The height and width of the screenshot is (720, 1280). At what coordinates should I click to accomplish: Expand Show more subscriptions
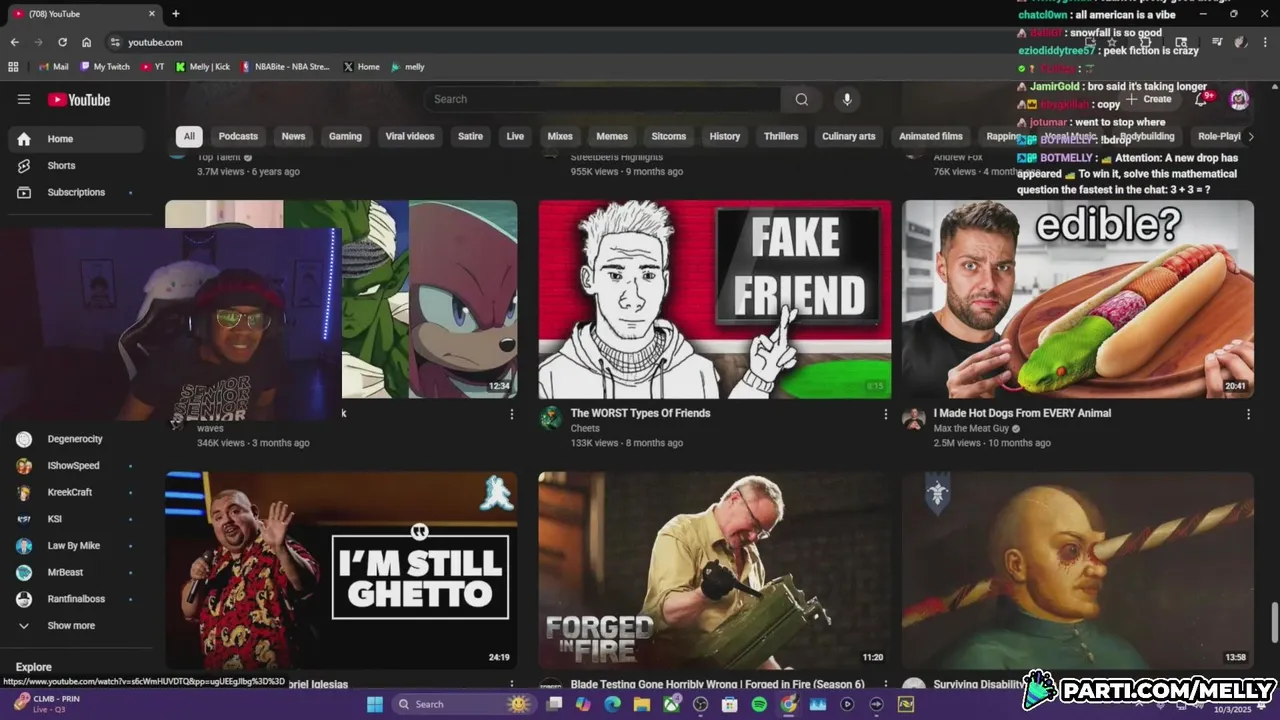(x=76, y=626)
